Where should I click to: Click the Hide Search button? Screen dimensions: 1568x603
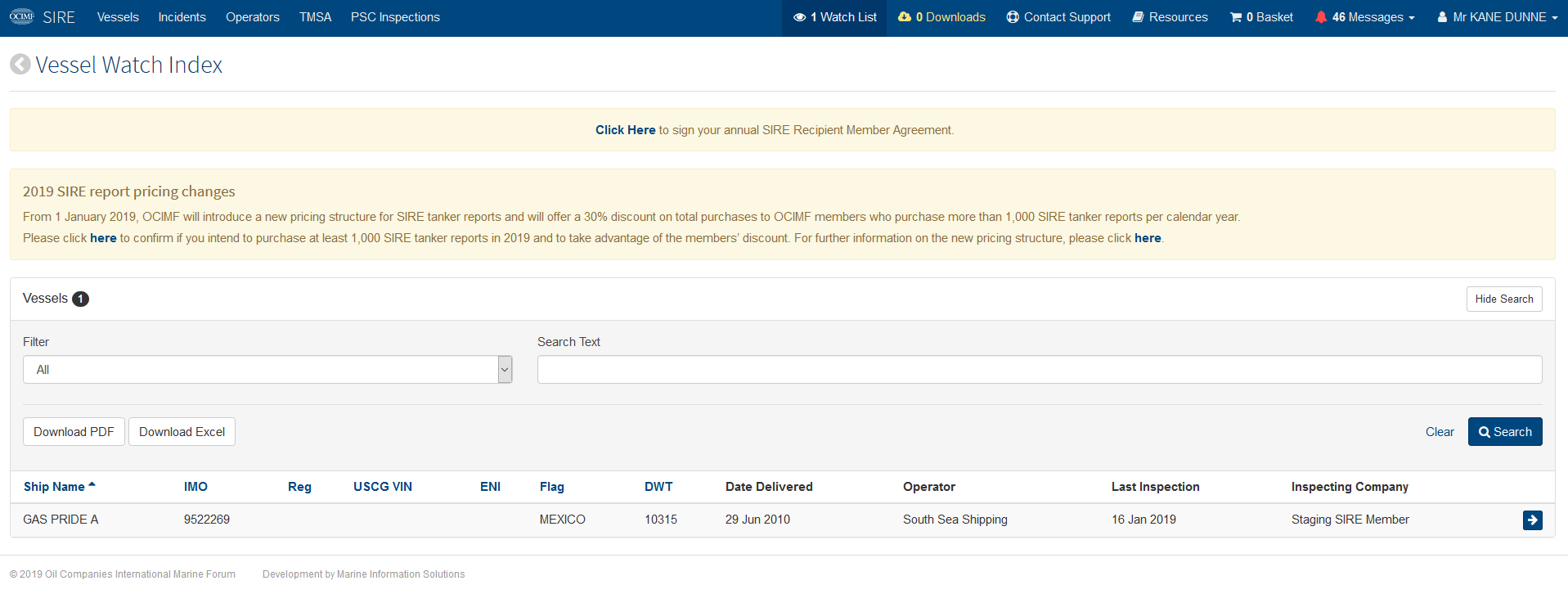1504,299
